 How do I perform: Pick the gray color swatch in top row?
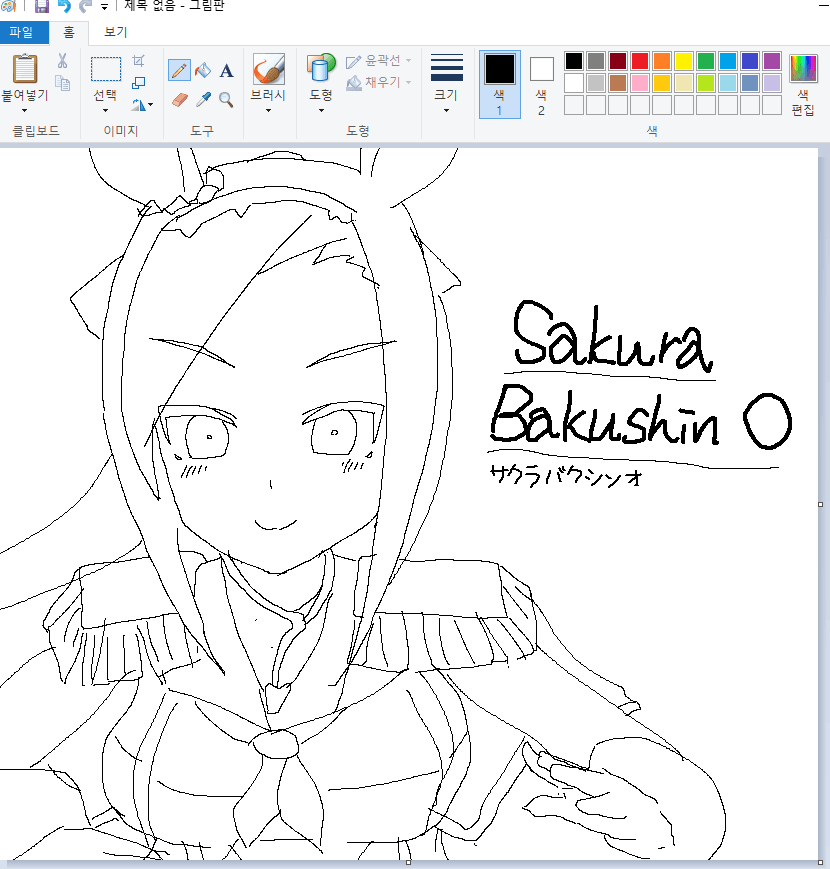(596, 60)
